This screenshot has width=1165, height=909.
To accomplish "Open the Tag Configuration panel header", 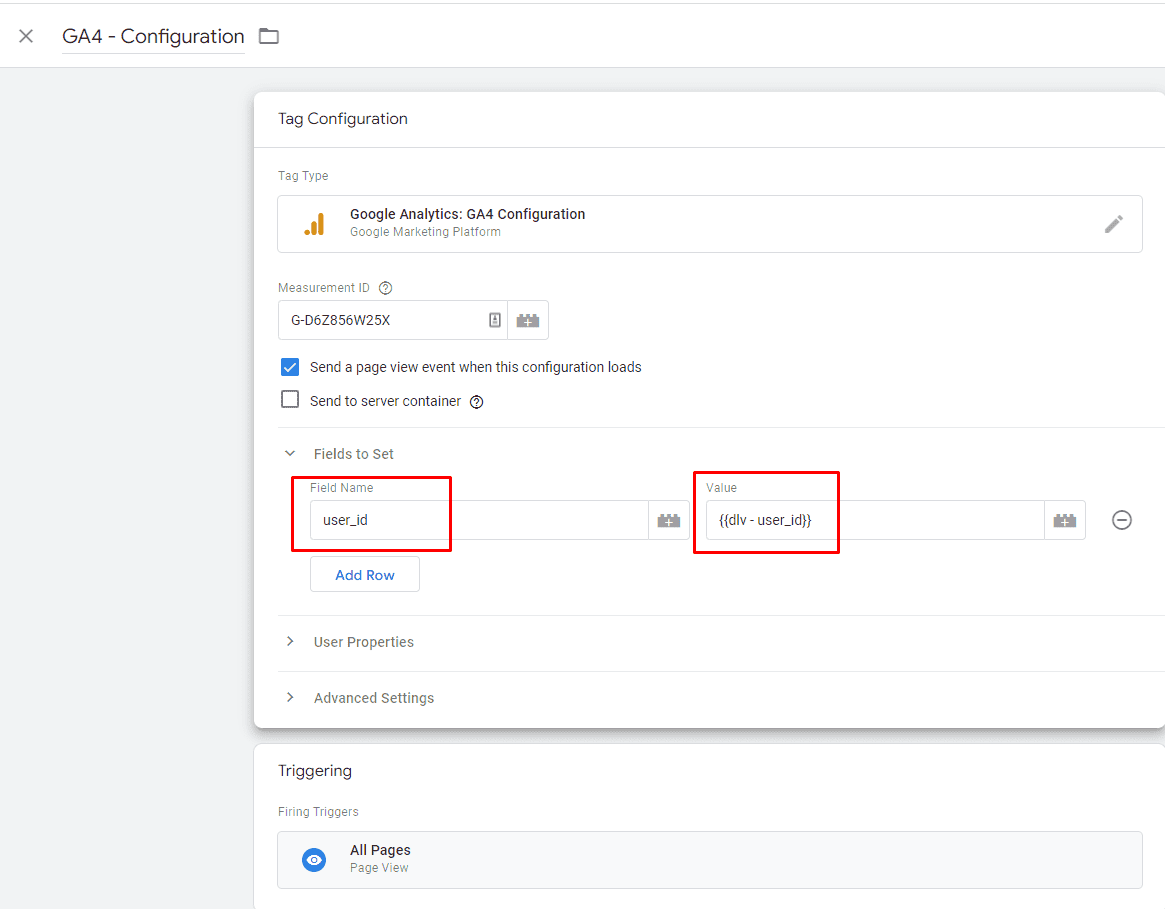I will pos(343,118).
